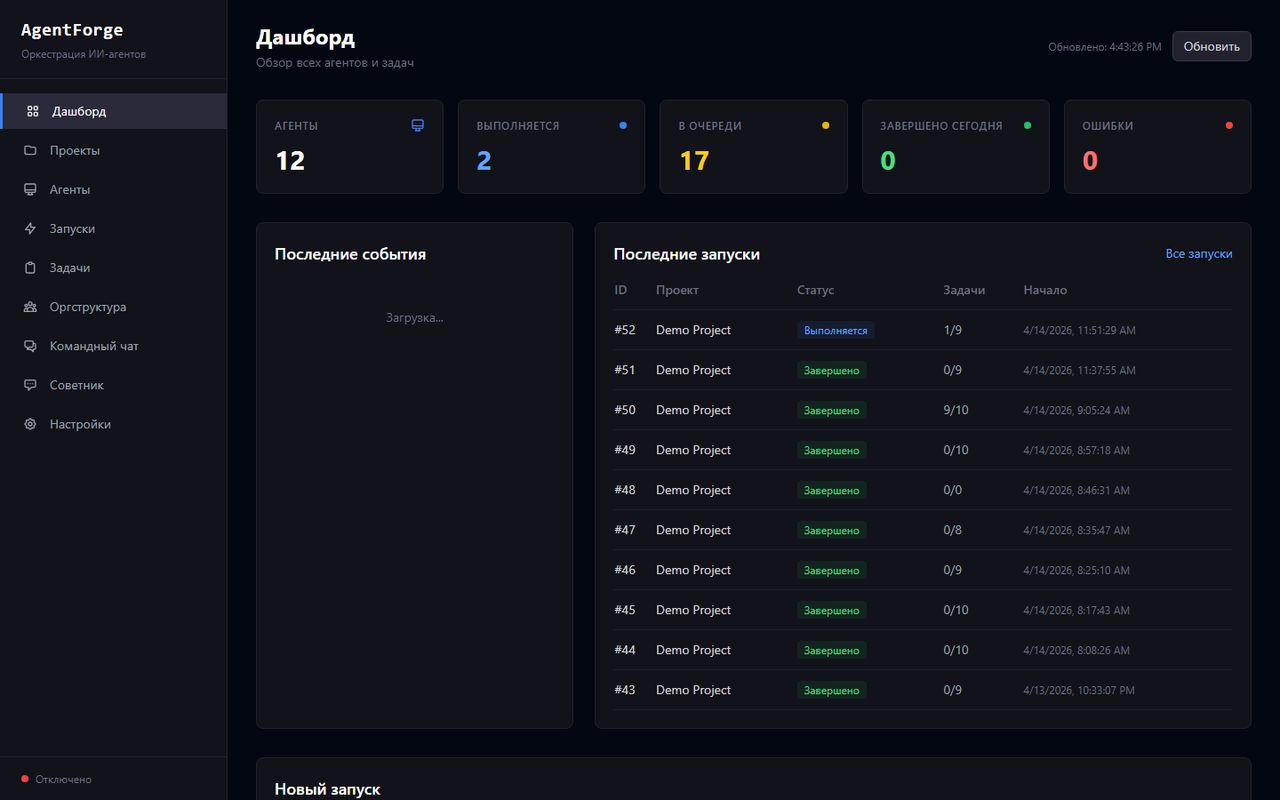
Task: Click the Запуски lightning bolt icon
Action: coord(30,228)
